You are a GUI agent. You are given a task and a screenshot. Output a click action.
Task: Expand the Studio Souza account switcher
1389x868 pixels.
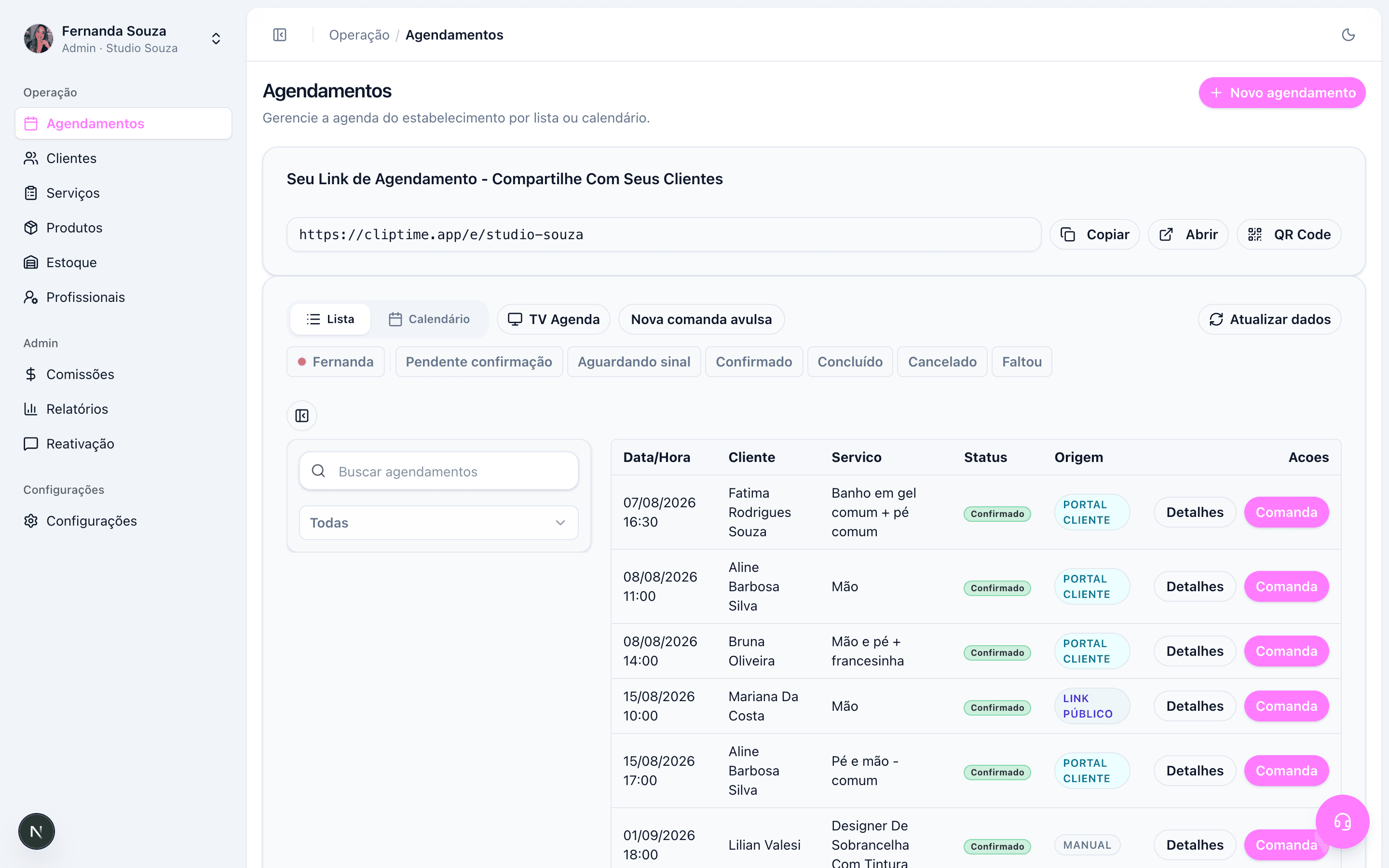click(x=216, y=39)
